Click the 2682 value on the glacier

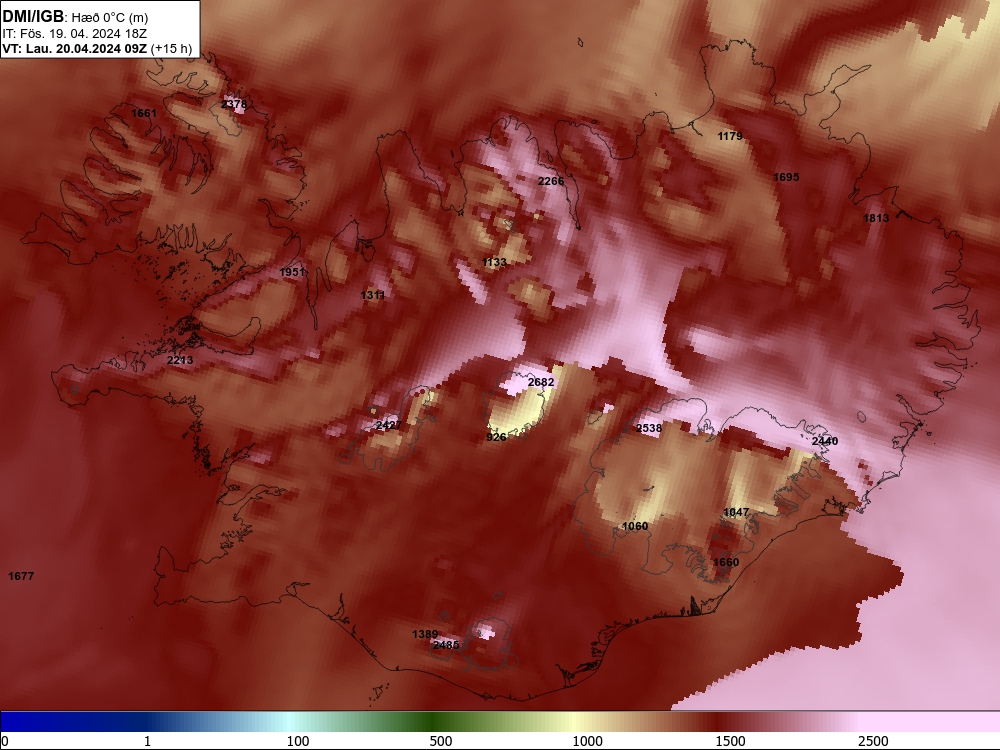click(x=541, y=381)
